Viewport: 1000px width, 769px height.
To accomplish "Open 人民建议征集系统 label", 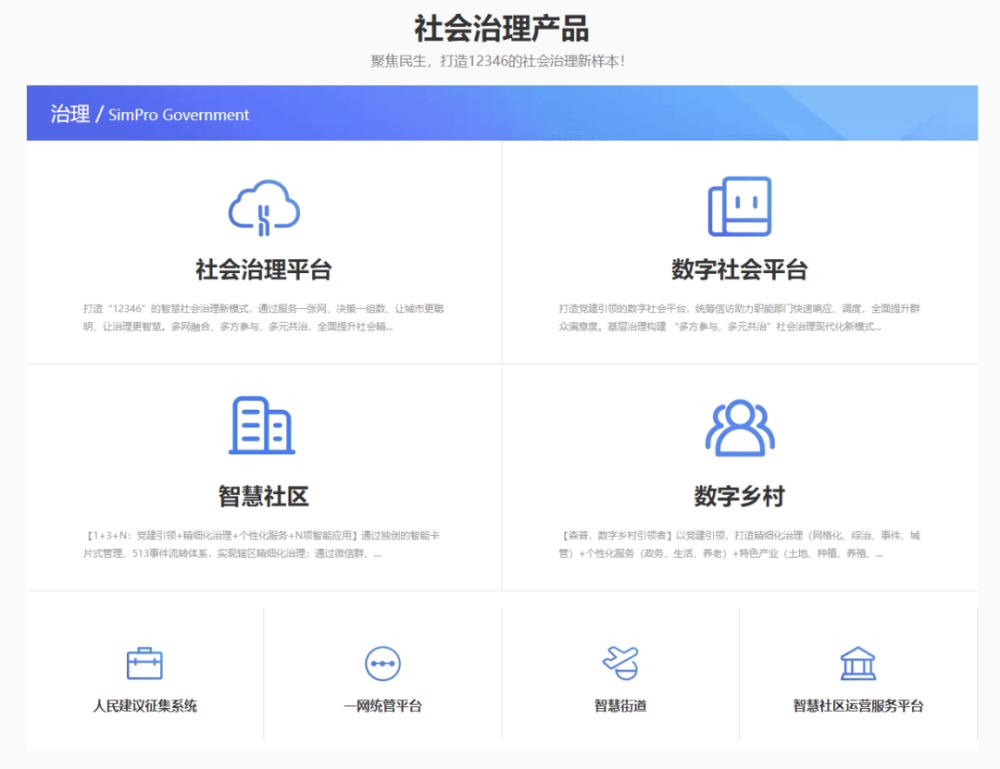I will (x=145, y=706).
